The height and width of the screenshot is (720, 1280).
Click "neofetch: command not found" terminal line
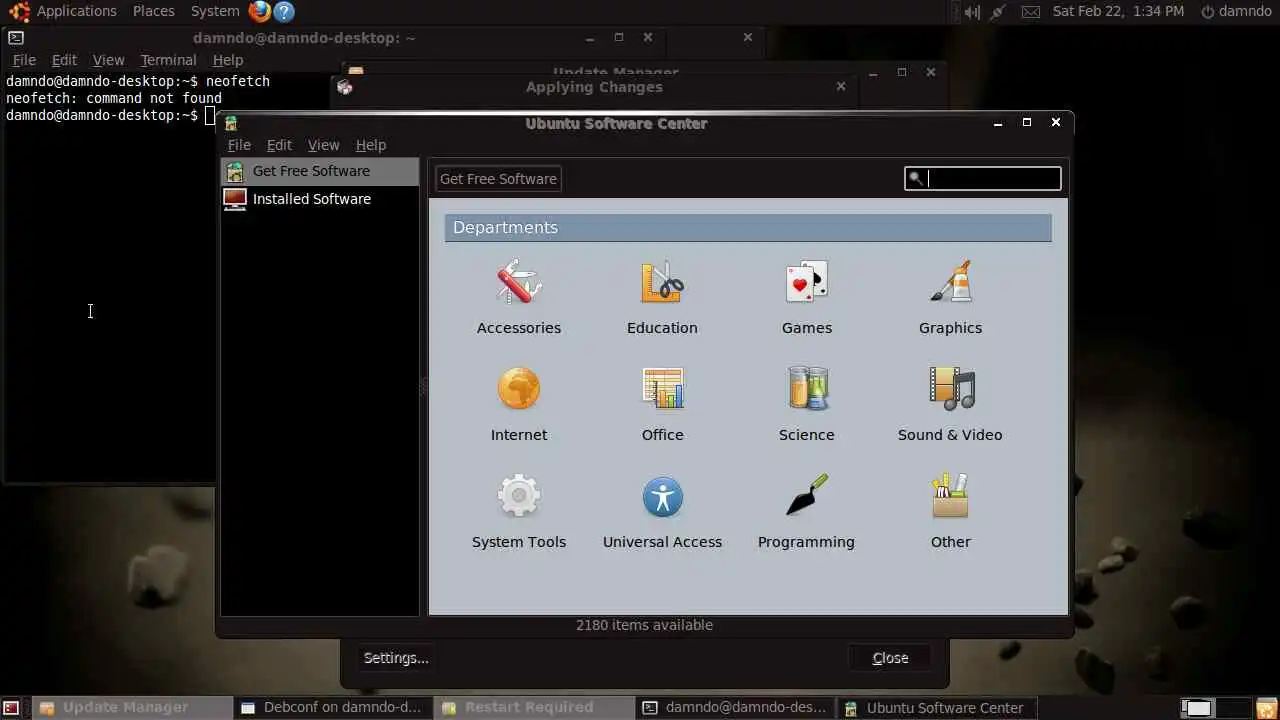click(x=114, y=98)
